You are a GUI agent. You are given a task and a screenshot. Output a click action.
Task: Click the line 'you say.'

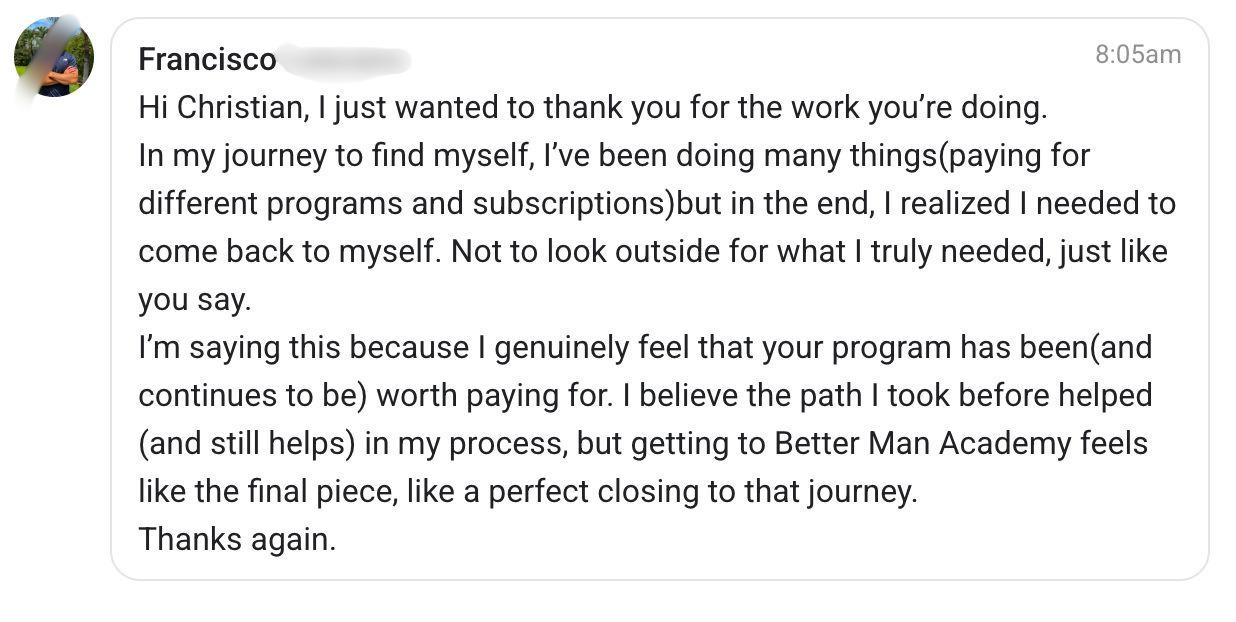pos(195,299)
